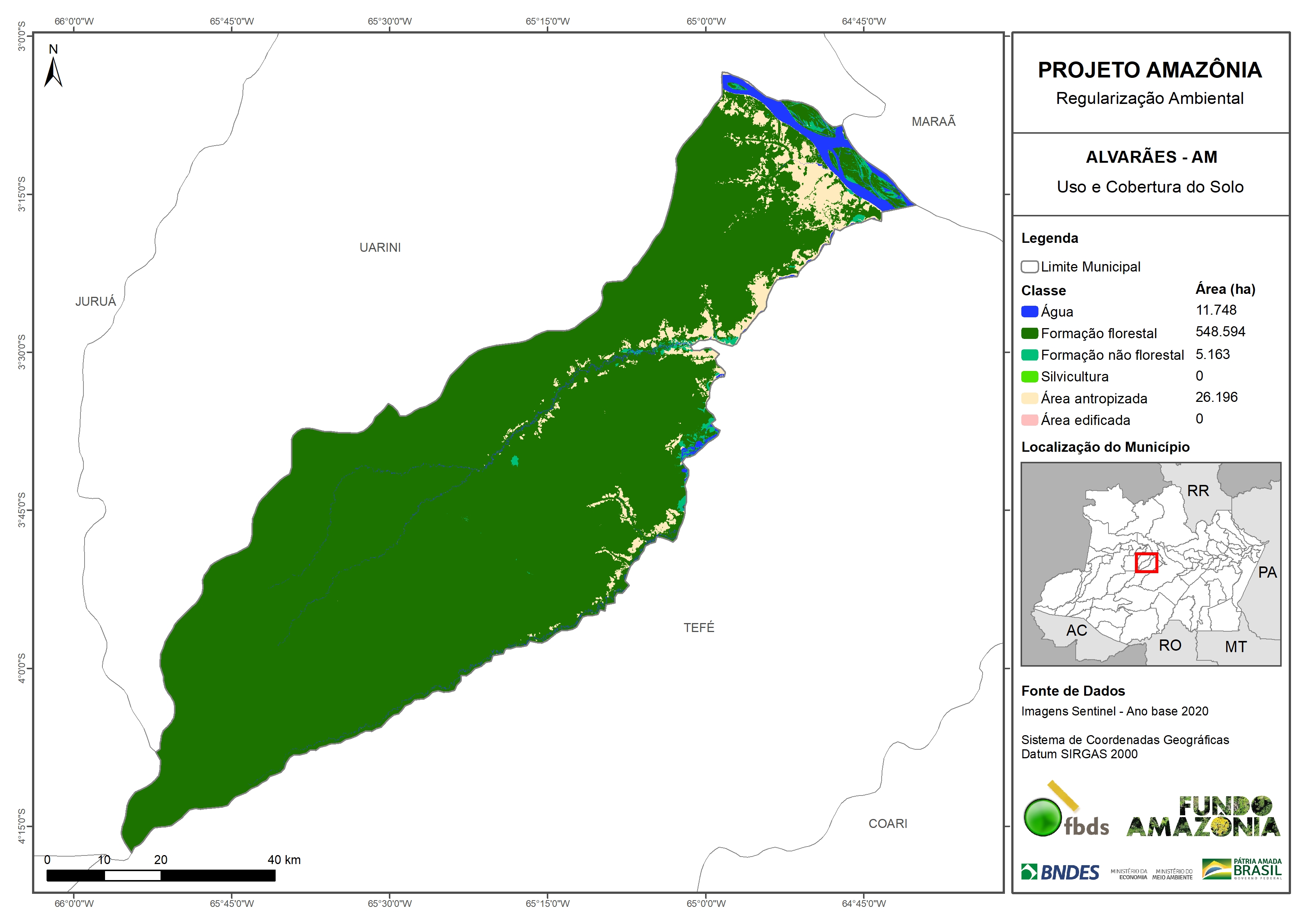Click the BNDES logo

[x=1060, y=872]
